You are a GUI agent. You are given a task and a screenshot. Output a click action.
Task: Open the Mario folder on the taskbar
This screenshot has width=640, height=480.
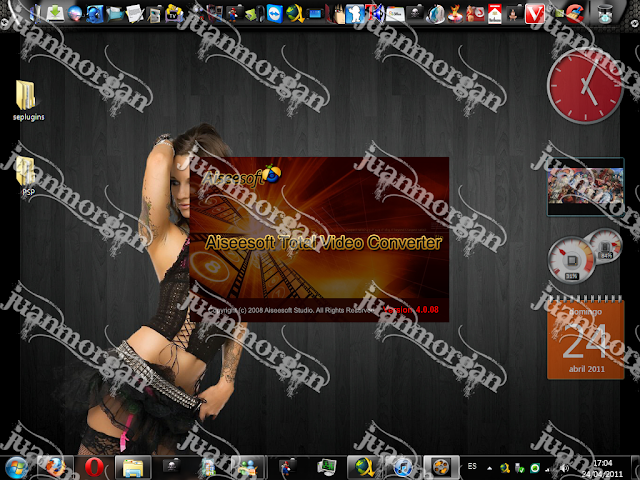[x=287, y=468]
